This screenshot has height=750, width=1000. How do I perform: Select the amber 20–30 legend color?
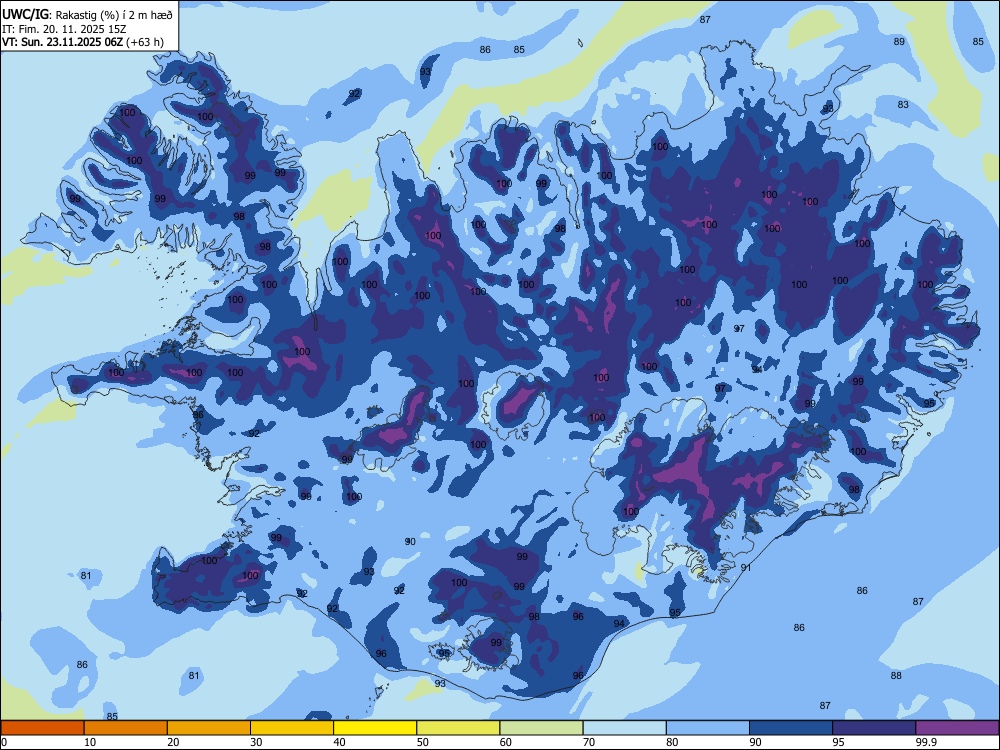point(209,728)
